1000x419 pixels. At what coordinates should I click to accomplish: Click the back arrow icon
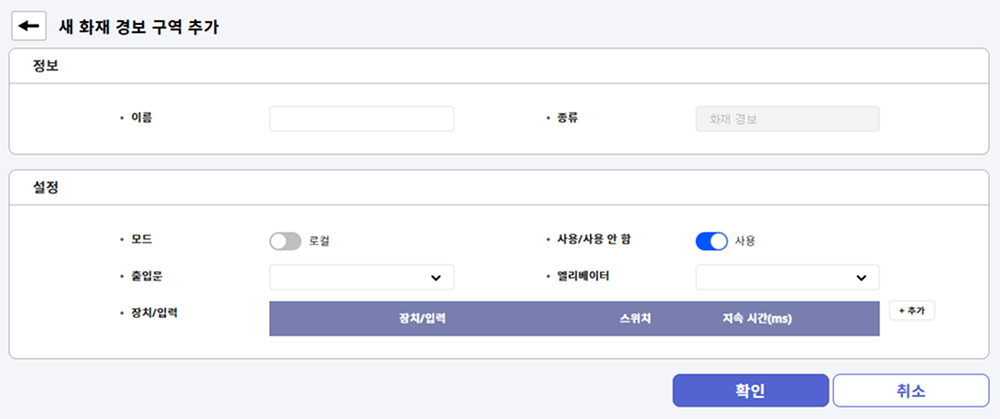[29, 27]
